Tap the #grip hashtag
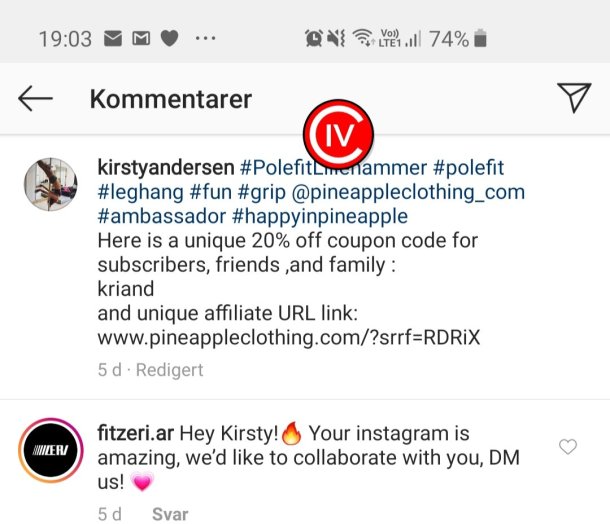Image resolution: width=610 pixels, height=524 pixels. (x=261, y=192)
